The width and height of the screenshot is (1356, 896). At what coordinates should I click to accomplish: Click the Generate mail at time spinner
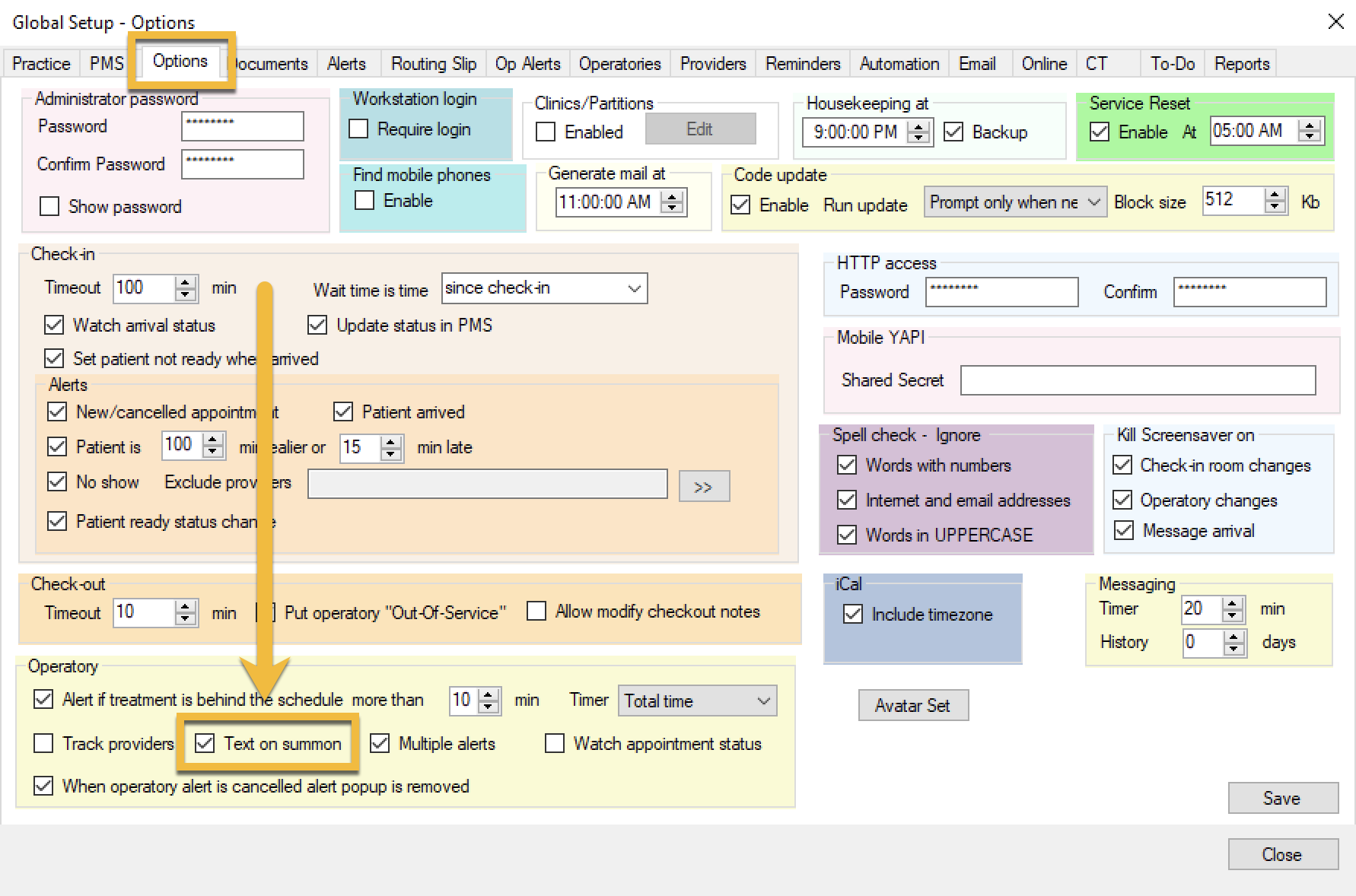[x=672, y=202]
